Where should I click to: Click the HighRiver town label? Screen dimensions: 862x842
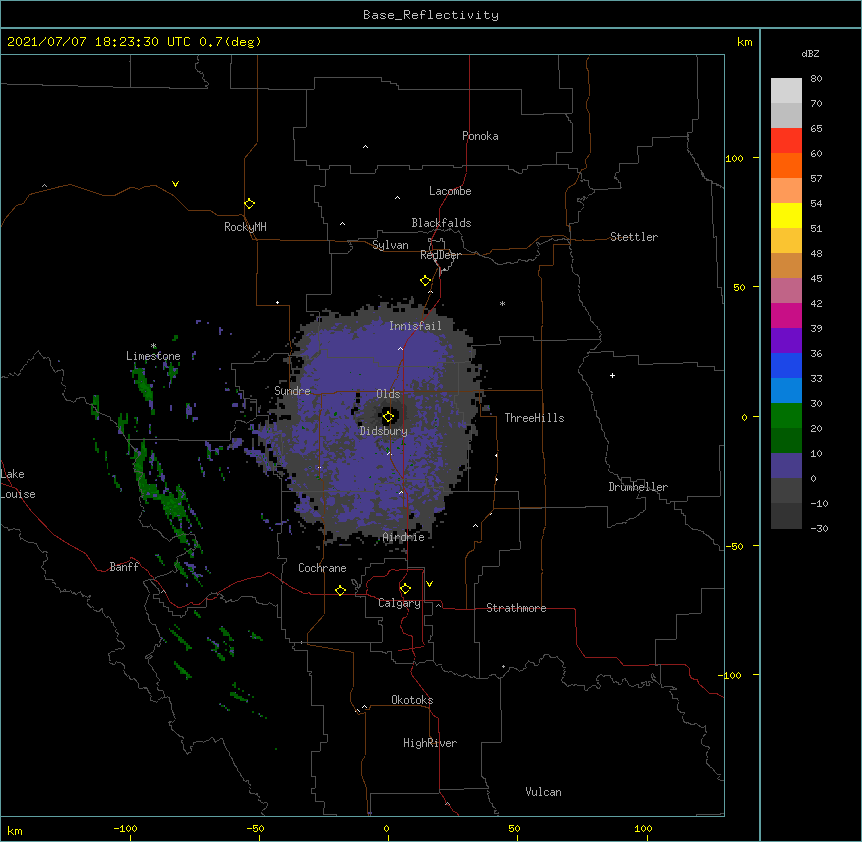pyautogui.click(x=430, y=743)
